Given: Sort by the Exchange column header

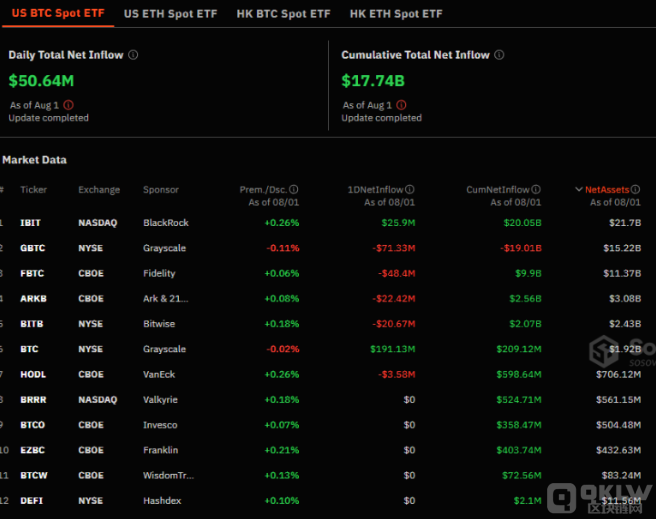Looking at the screenshot, I should [99, 190].
